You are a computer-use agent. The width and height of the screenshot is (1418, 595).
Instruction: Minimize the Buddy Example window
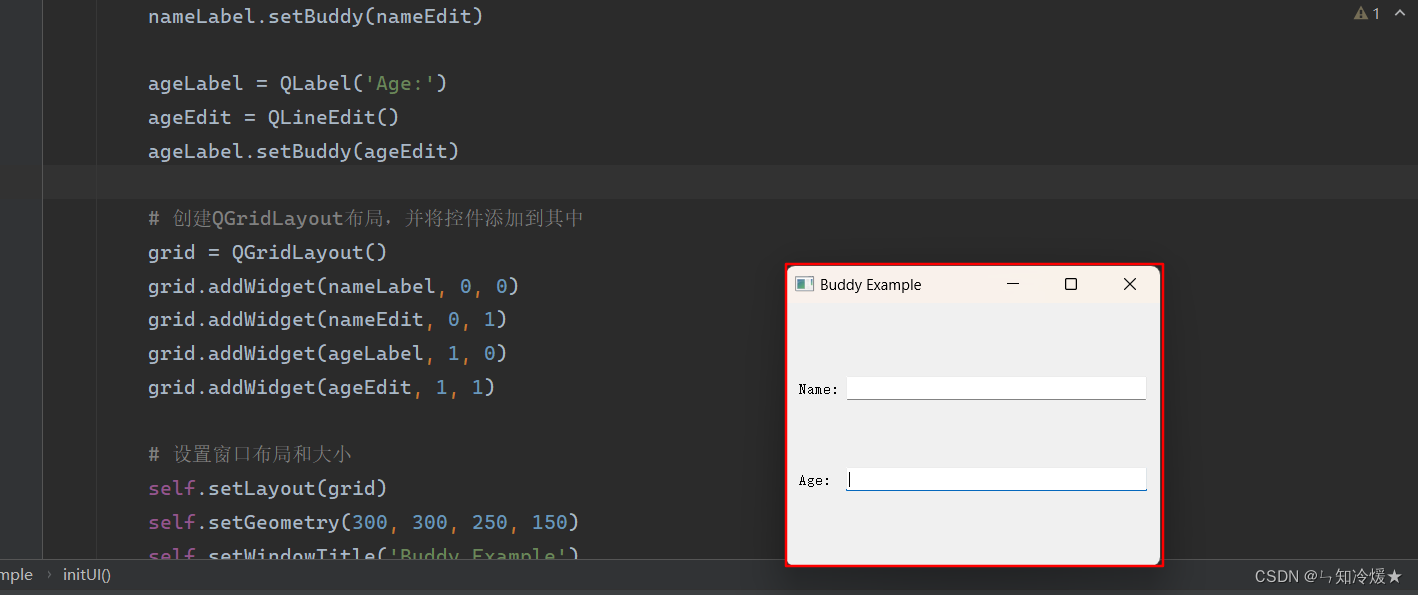tap(1012, 285)
